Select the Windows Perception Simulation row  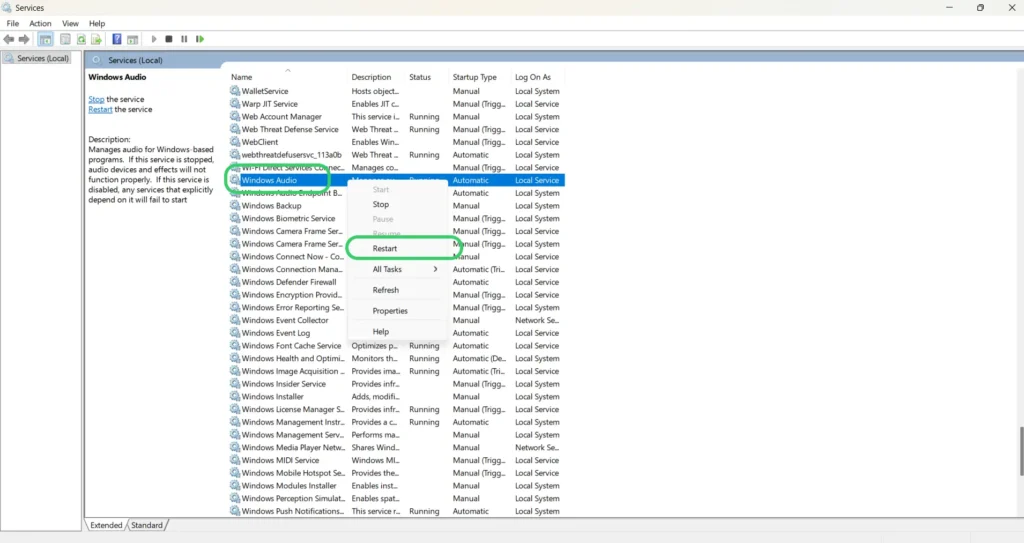coord(396,499)
